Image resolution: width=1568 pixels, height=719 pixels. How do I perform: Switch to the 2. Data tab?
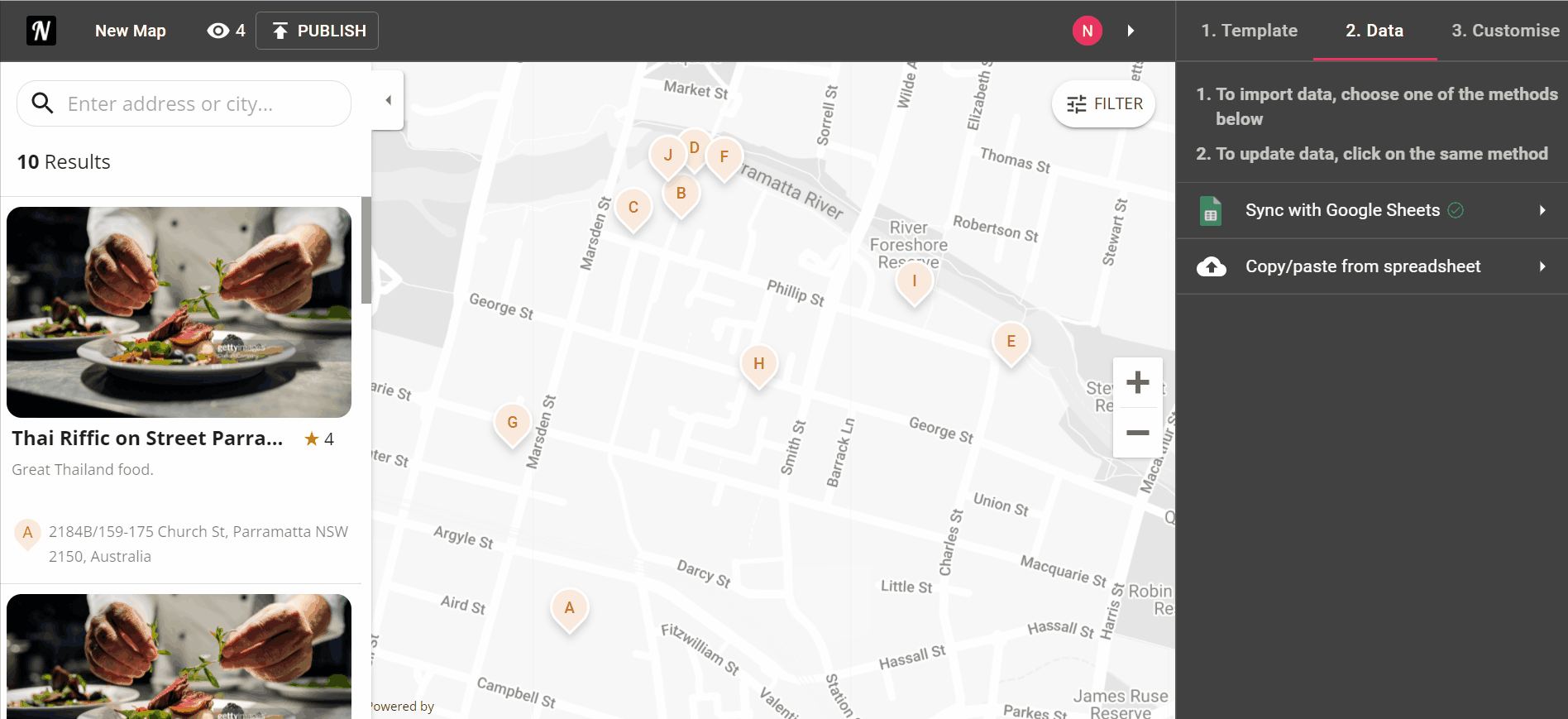(1374, 31)
